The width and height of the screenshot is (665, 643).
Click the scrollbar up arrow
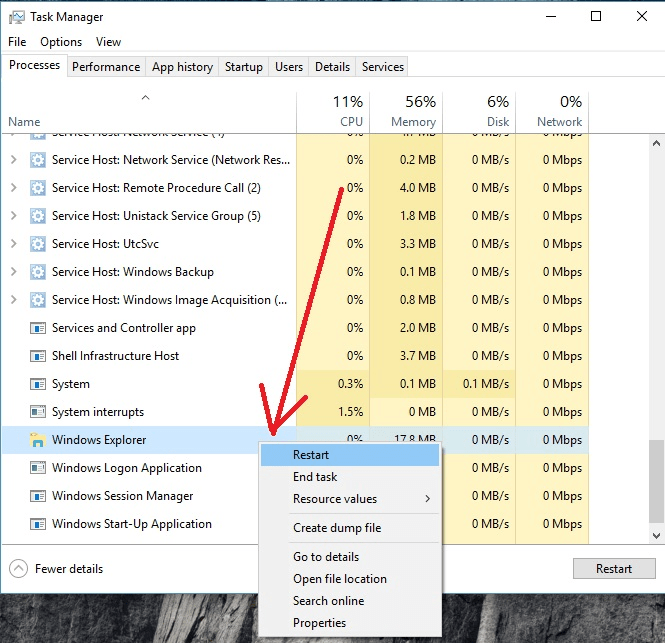coord(656,143)
